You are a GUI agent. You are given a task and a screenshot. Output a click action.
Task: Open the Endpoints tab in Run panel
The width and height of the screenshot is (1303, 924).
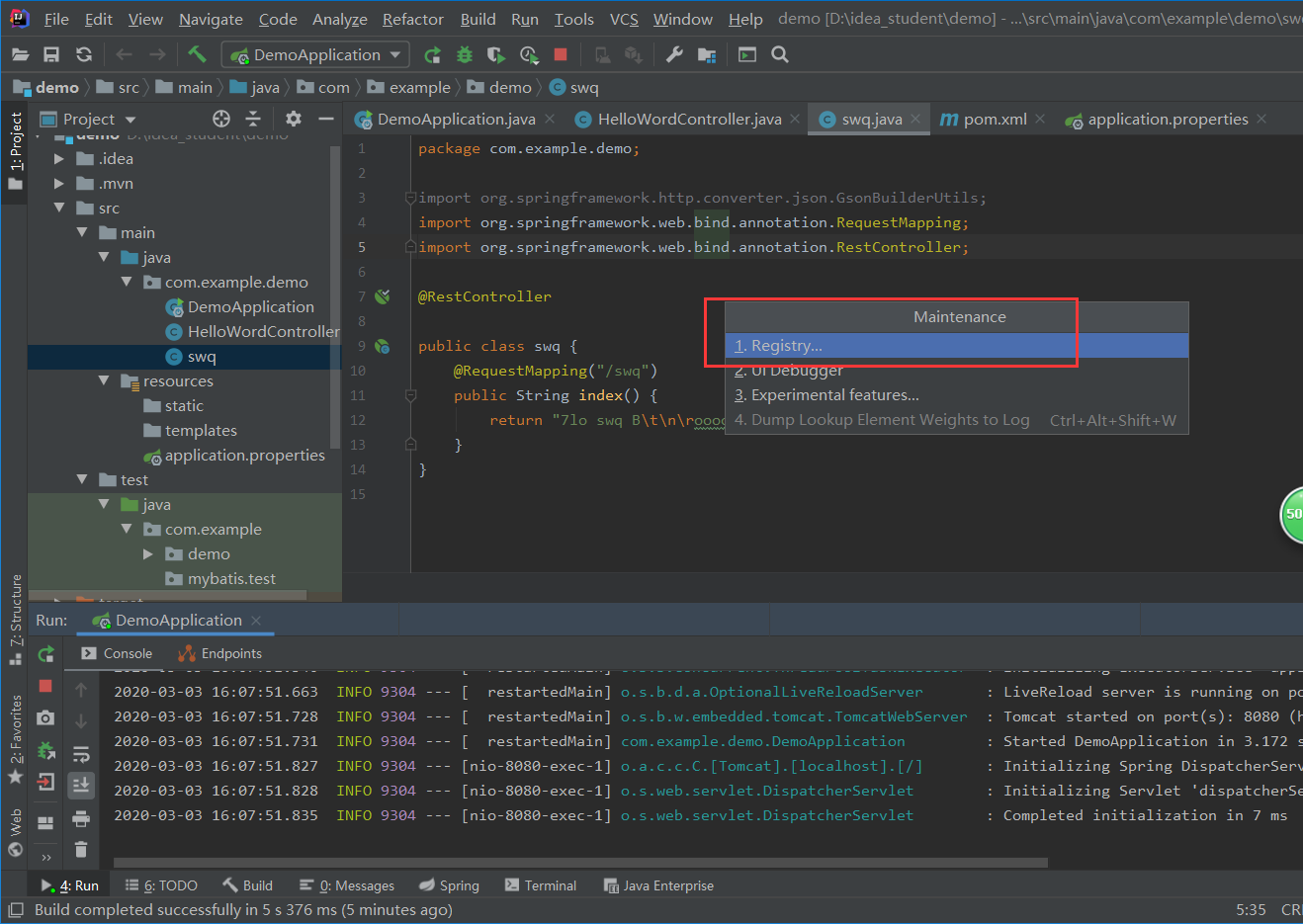click(220, 653)
